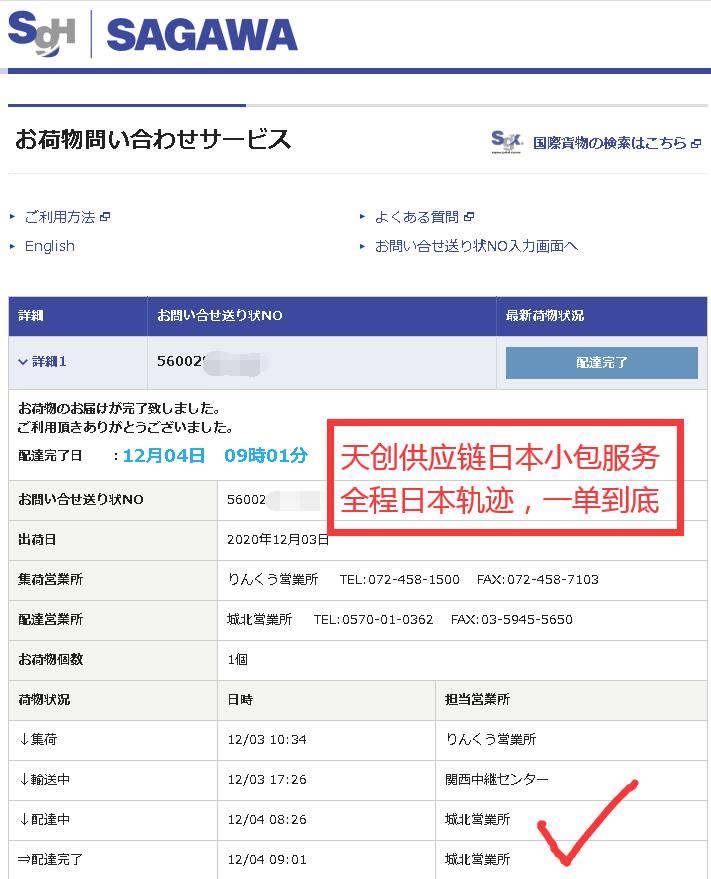711x879 pixels.
Task: Select timestamp 12/03 10:34
Action: pos(267,740)
